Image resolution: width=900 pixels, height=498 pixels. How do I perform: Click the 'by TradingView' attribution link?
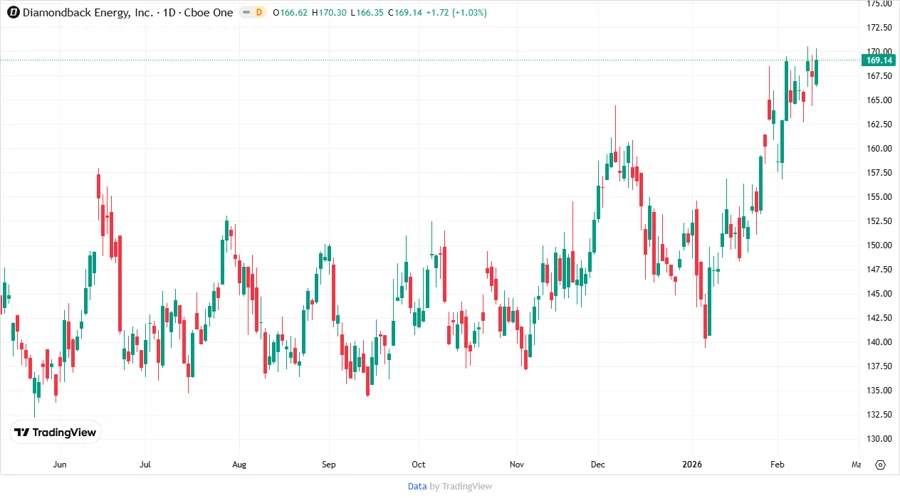pyautogui.click(x=461, y=486)
